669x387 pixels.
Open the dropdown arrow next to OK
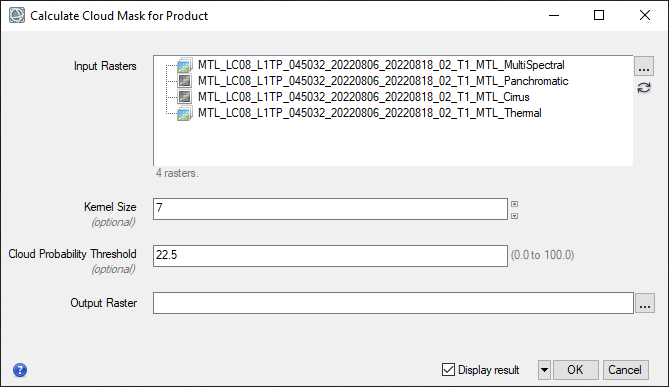[x=544, y=370]
